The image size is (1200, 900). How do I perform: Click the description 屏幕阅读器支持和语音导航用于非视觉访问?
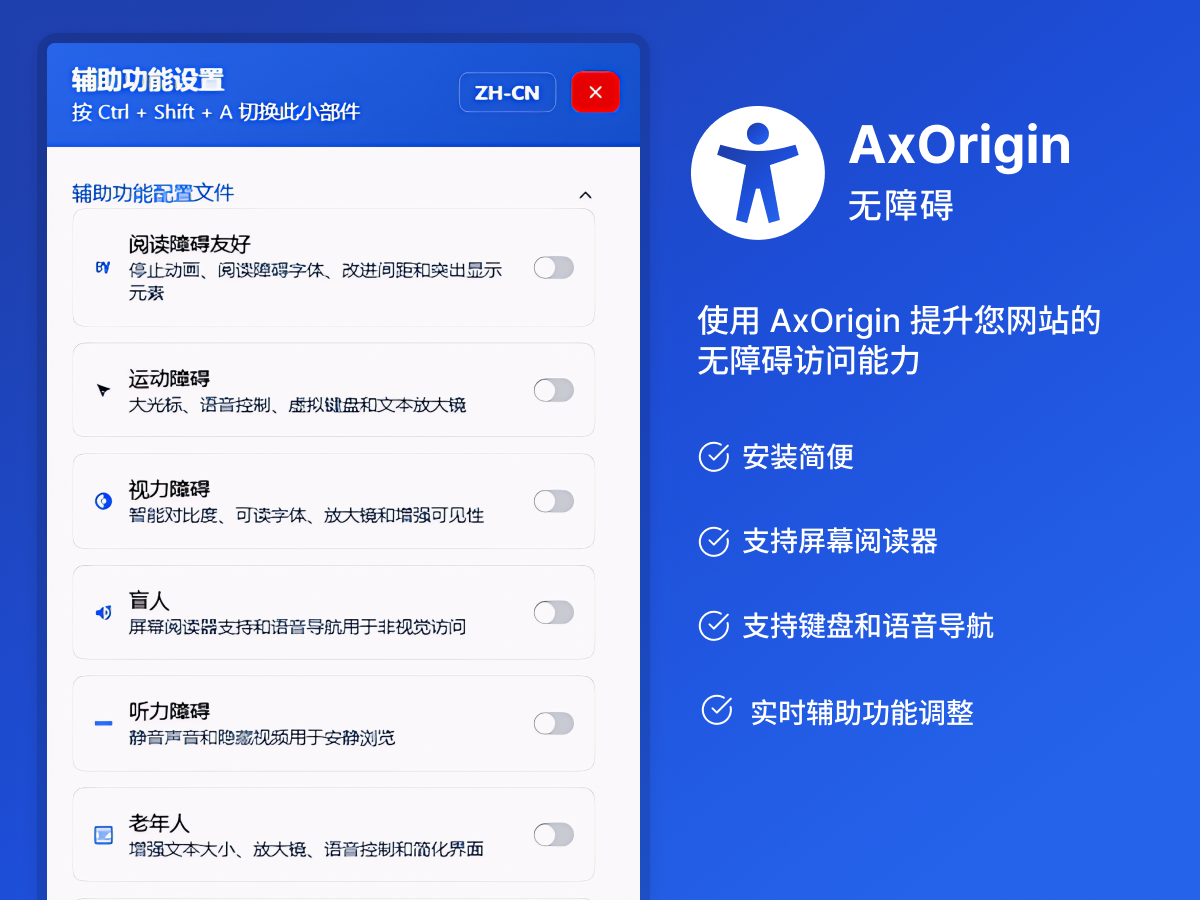(x=297, y=627)
